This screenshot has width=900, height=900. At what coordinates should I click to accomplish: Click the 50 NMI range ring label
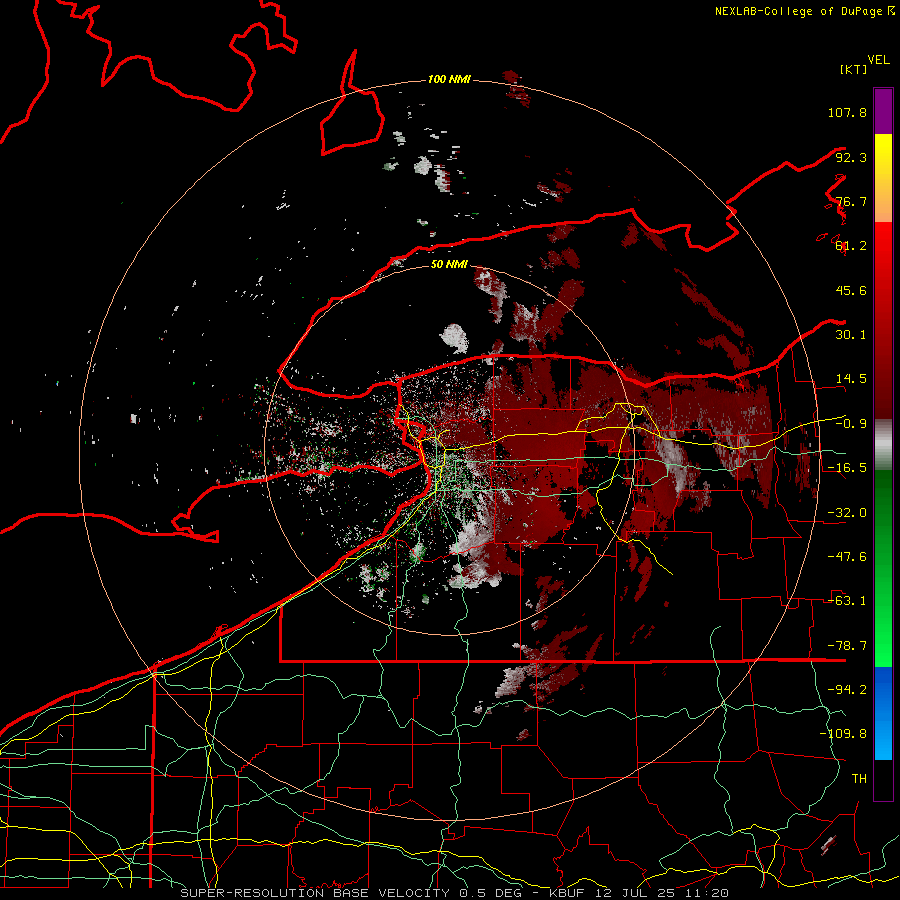point(449,264)
